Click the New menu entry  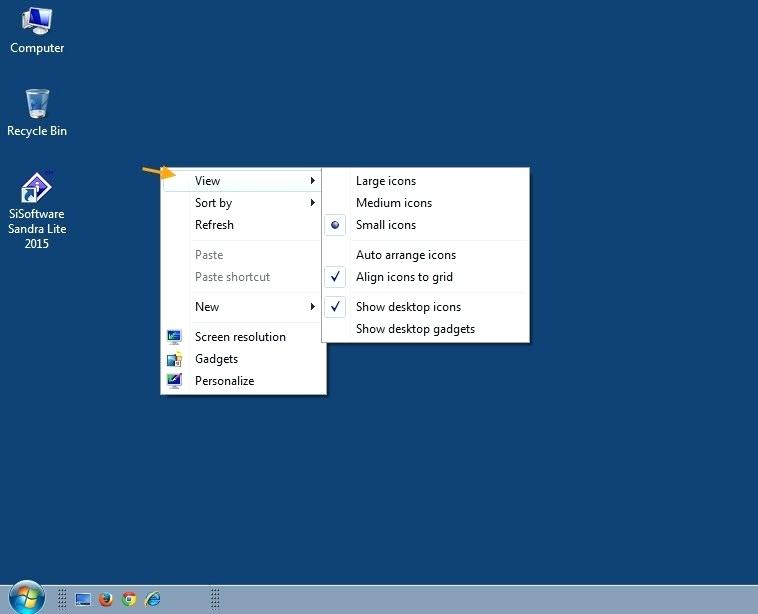click(242, 307)
